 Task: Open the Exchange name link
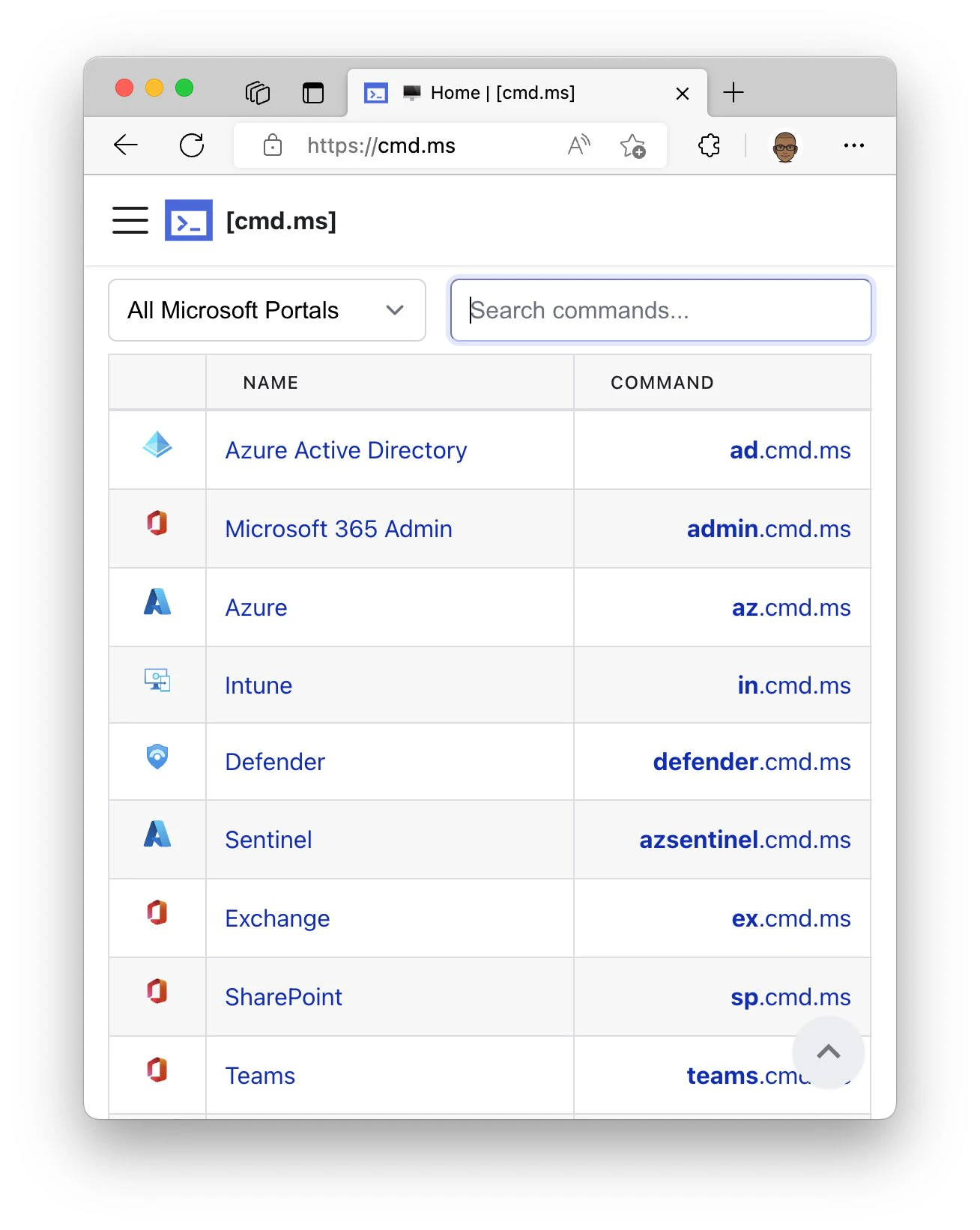point(277,918)
